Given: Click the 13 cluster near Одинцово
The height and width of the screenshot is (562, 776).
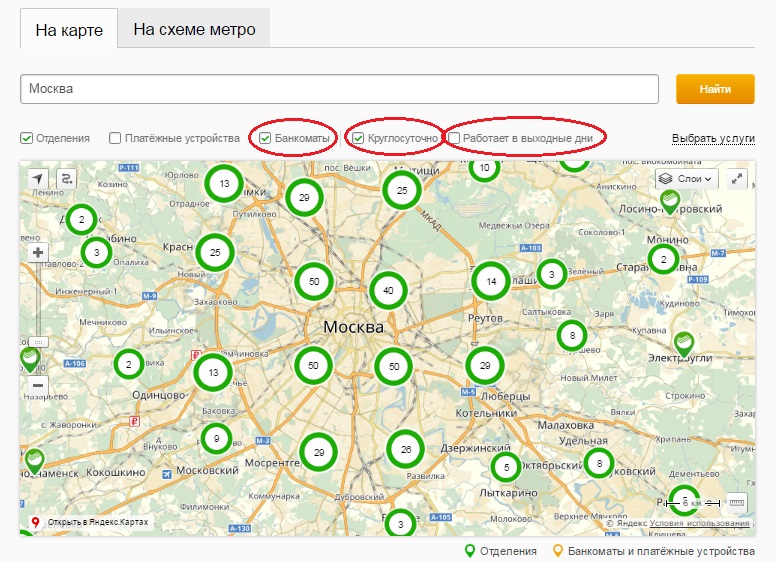Looking at the screenshot, I should pyautogui.click(x=213, y=373).
